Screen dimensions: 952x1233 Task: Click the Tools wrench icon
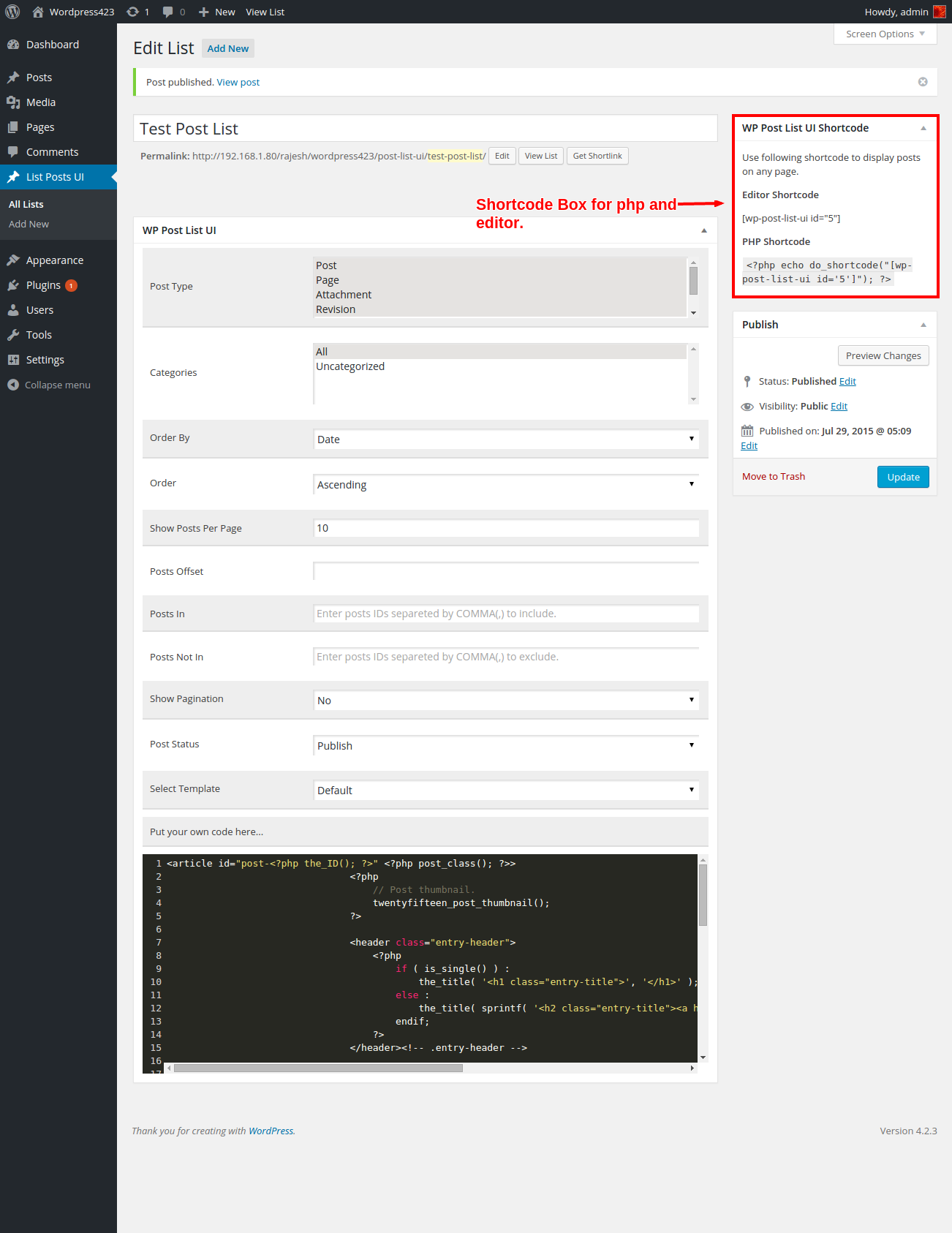coord(13,335)
